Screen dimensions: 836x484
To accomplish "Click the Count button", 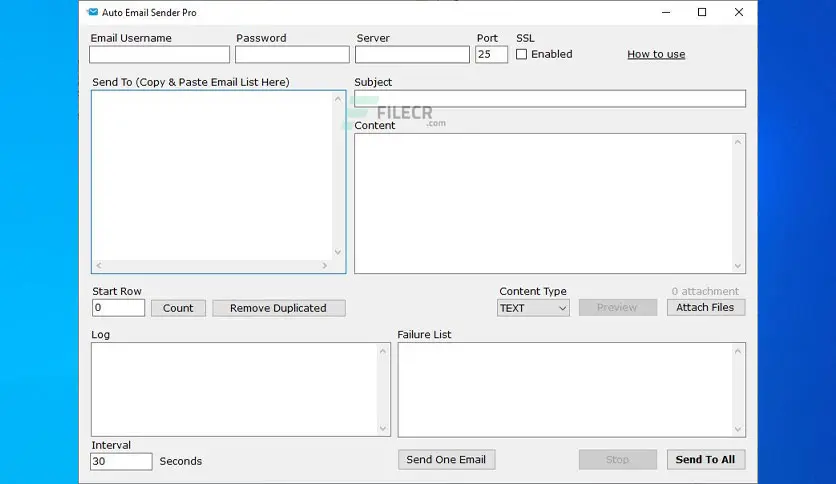I will [x=178, y=308].
